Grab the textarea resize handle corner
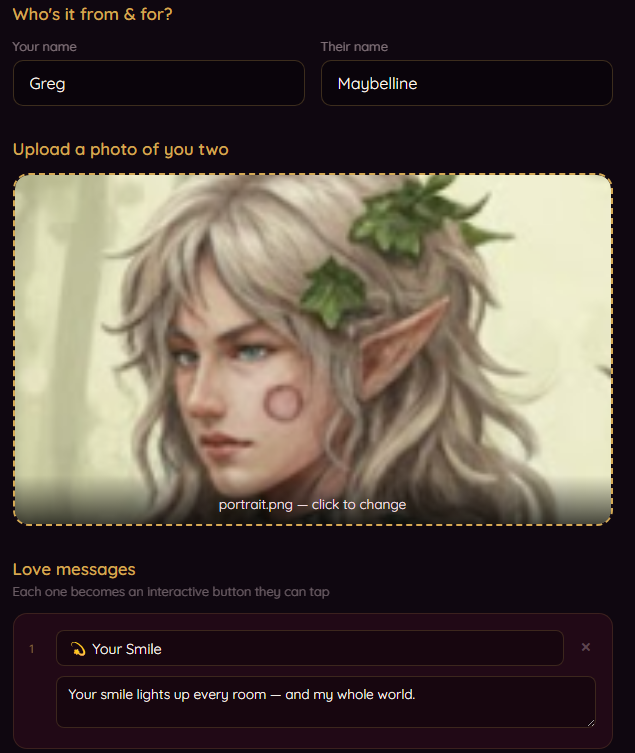635x753 pixels. pos(591,723)
